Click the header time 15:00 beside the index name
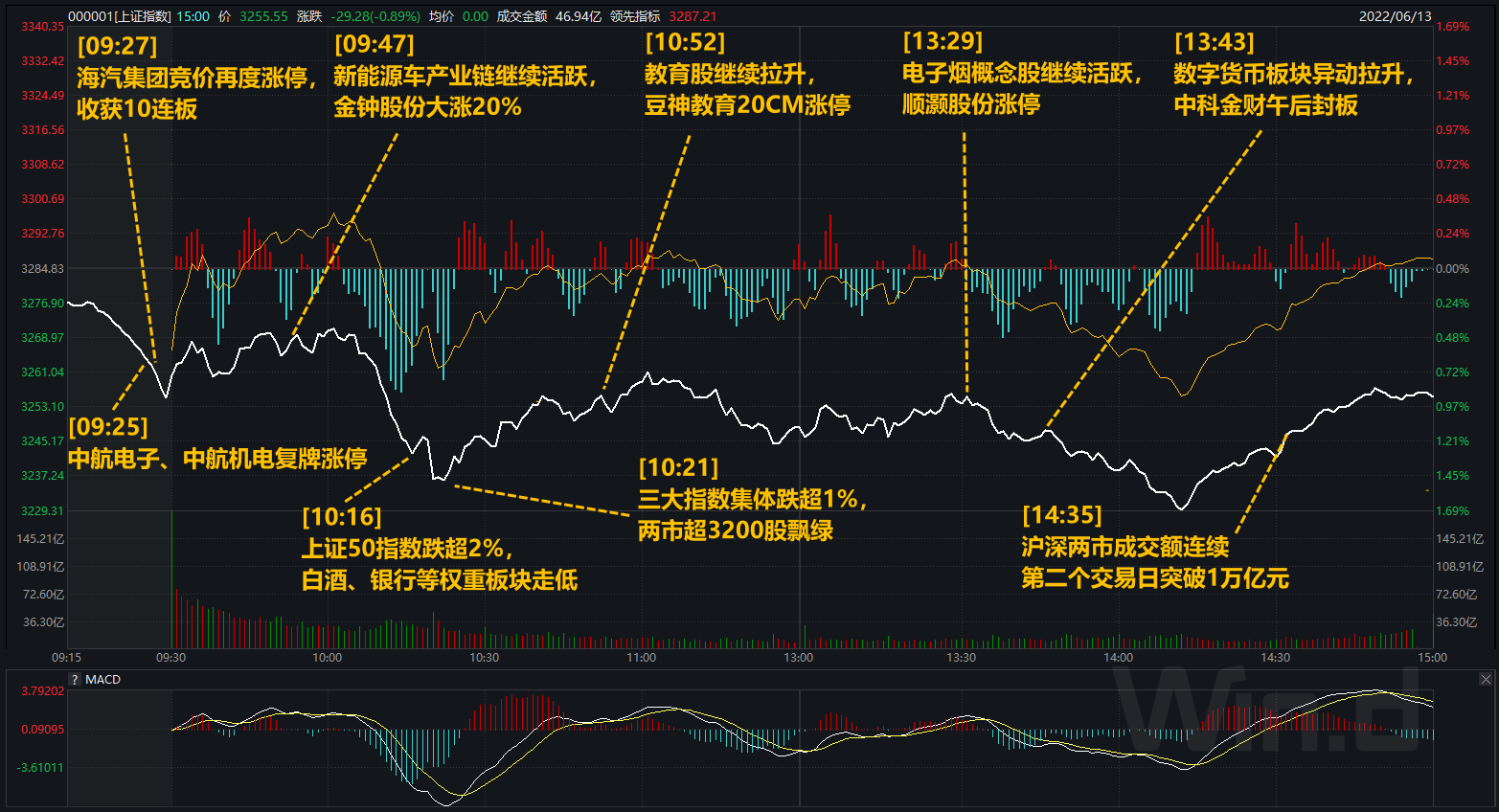 click(193, 16)
